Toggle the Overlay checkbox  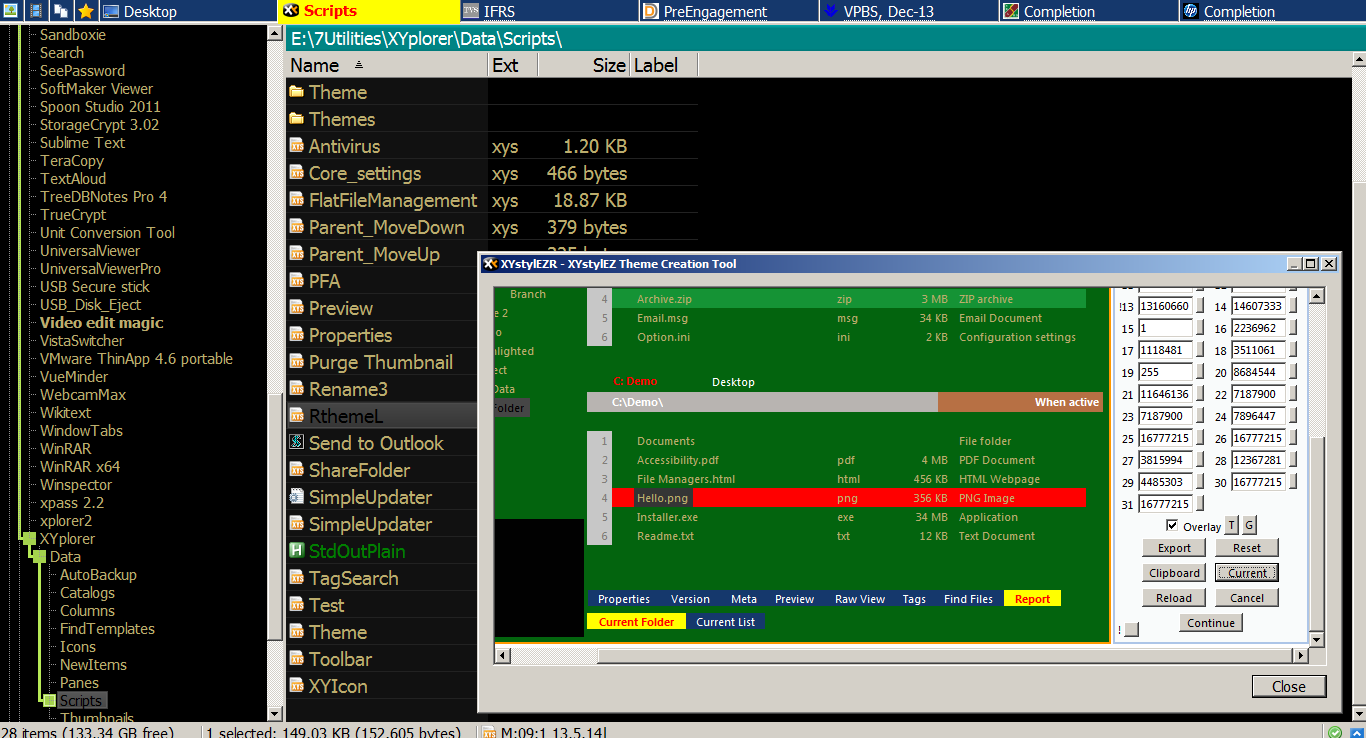[1172, 526]
